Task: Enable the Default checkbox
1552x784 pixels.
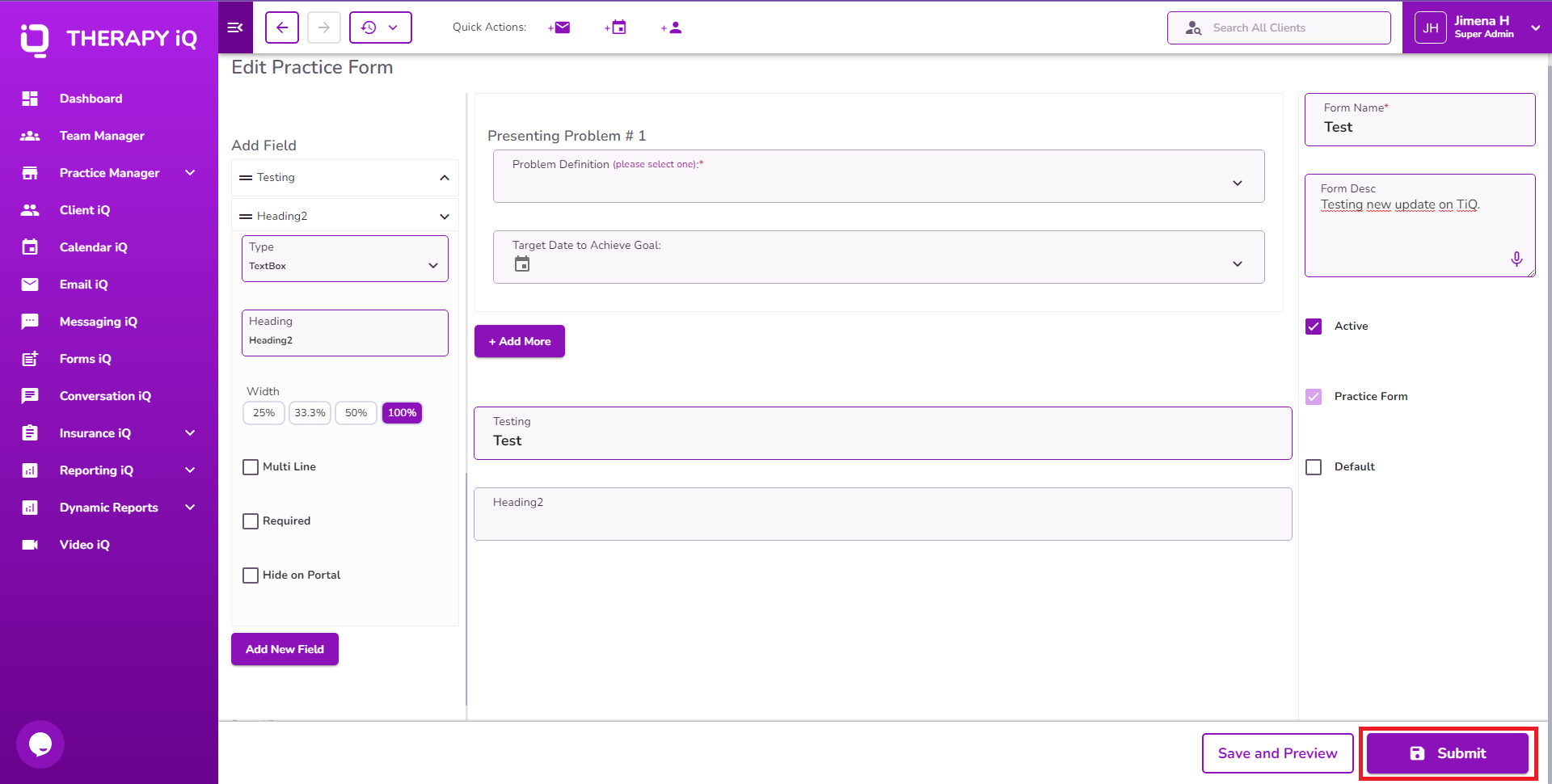Action: (1314, 466)
